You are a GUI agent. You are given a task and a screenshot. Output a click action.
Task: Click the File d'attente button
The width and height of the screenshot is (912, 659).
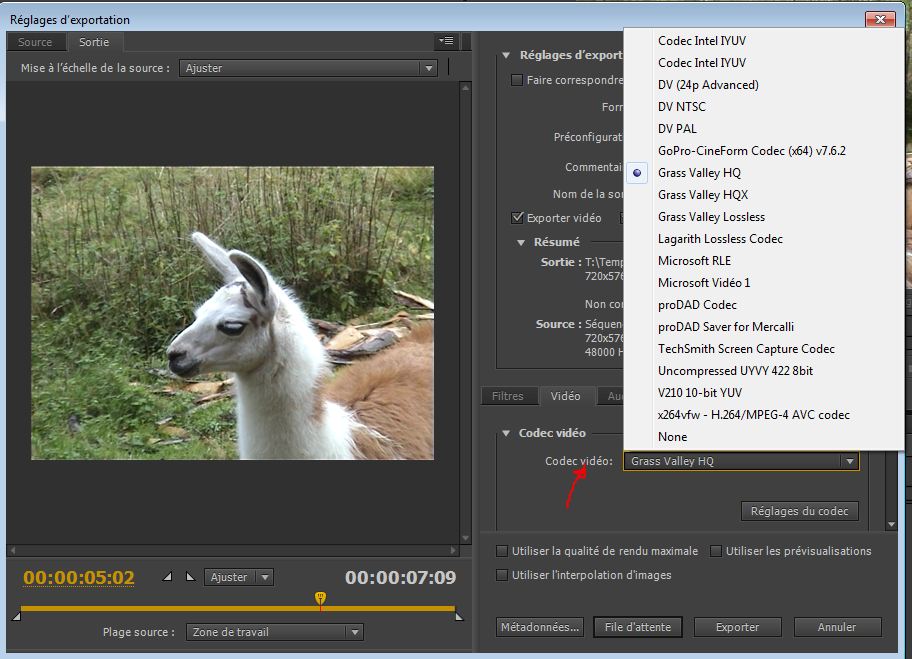[x=637, y=627]
